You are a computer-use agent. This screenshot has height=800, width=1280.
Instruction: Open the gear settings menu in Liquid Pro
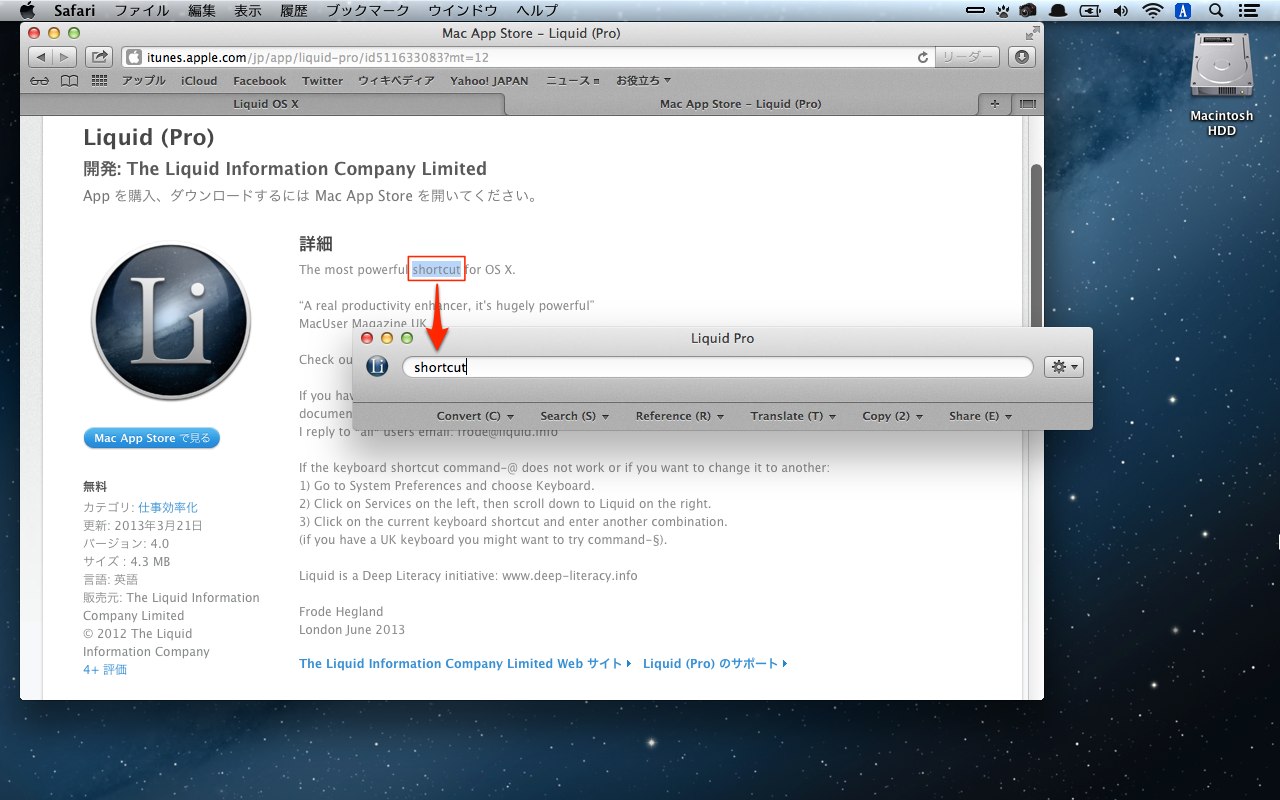pos(1063,367)
